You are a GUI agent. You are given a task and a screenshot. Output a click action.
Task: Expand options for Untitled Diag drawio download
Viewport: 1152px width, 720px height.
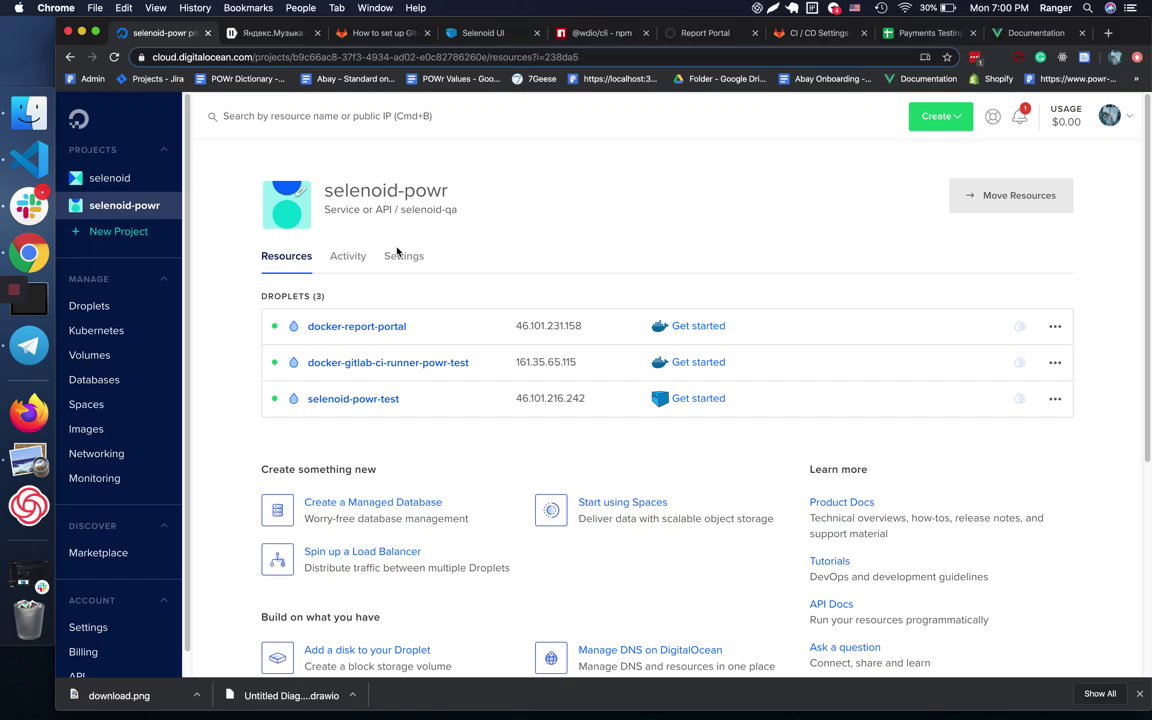tap(353, 695)
